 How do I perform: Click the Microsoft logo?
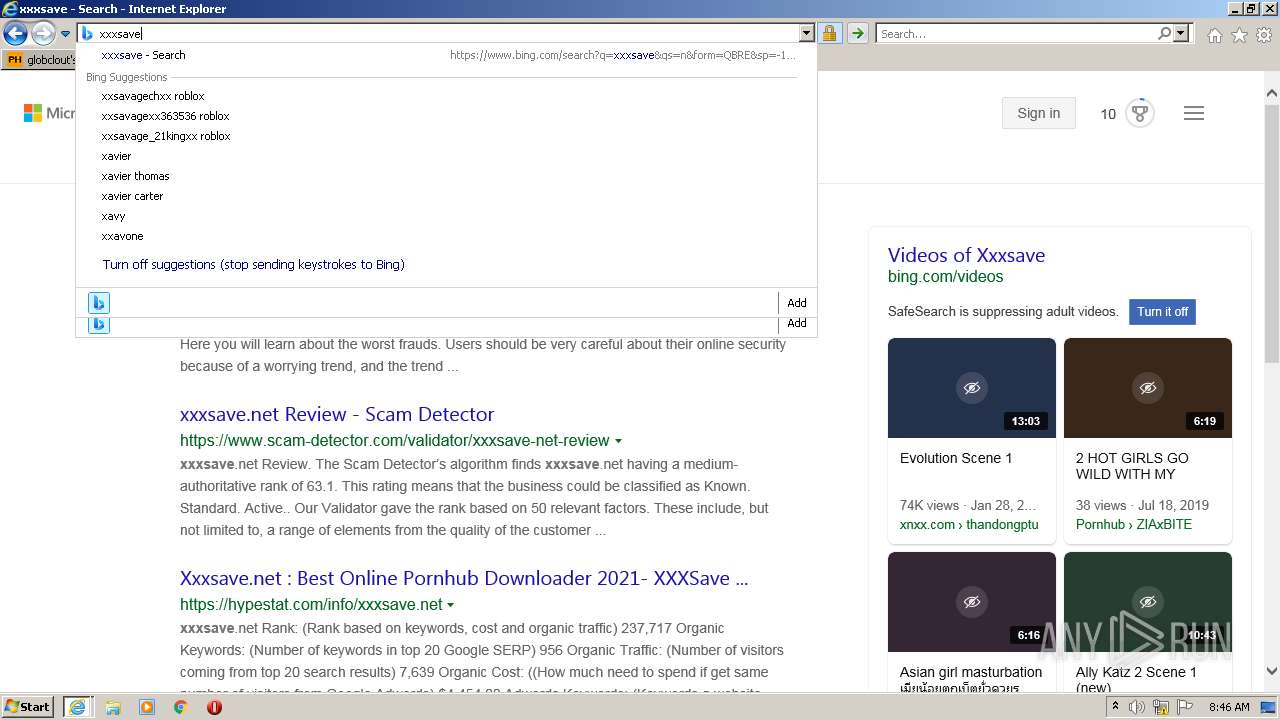[49, 113]
